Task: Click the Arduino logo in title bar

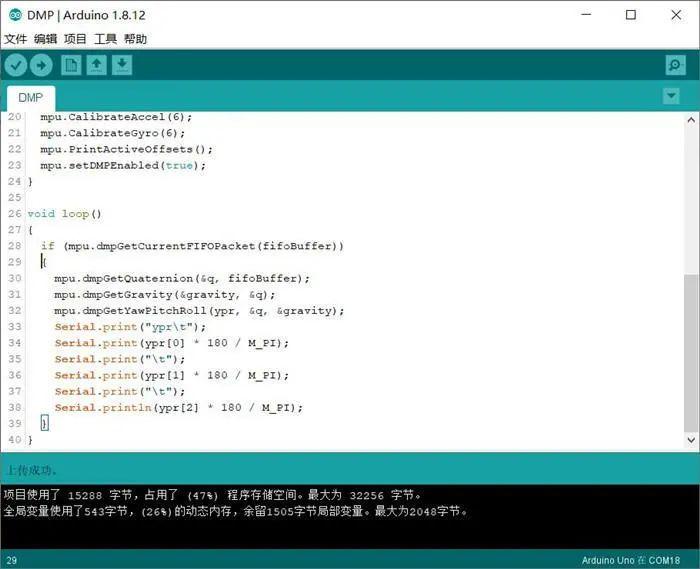Action: (x=14, y=14)
